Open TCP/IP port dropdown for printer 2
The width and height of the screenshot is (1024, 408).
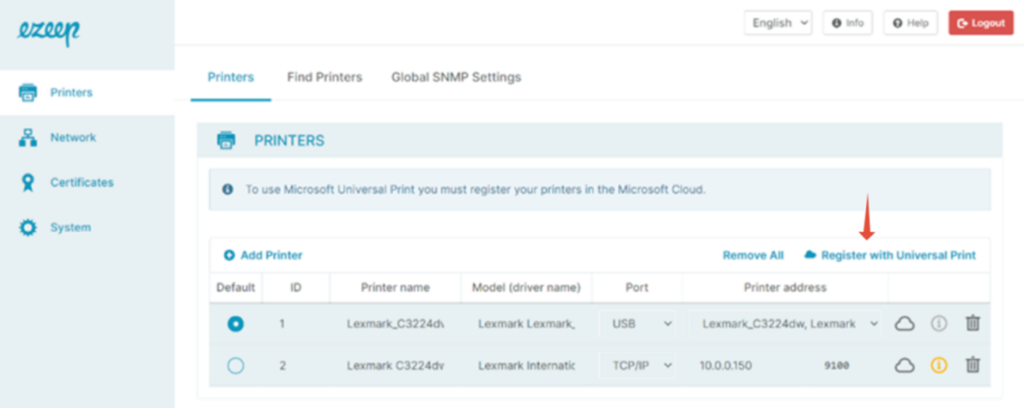click(x=637, y=366)
